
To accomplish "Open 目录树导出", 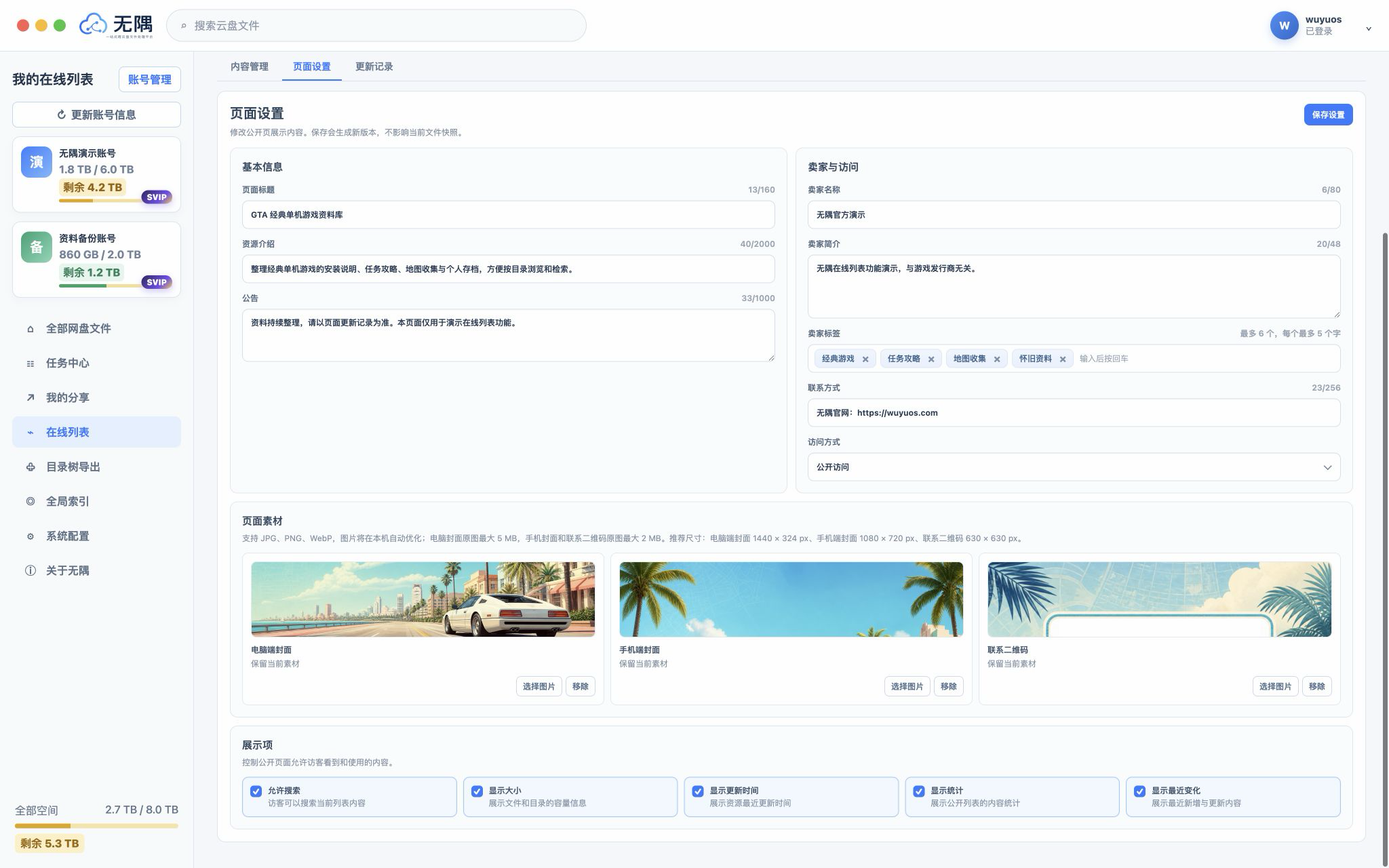I will 96,467.
